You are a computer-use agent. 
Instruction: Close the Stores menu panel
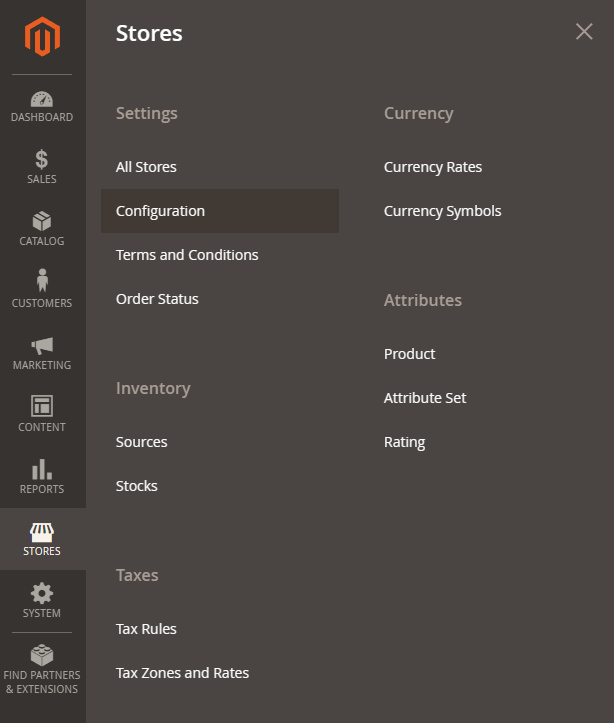[584, 32]
